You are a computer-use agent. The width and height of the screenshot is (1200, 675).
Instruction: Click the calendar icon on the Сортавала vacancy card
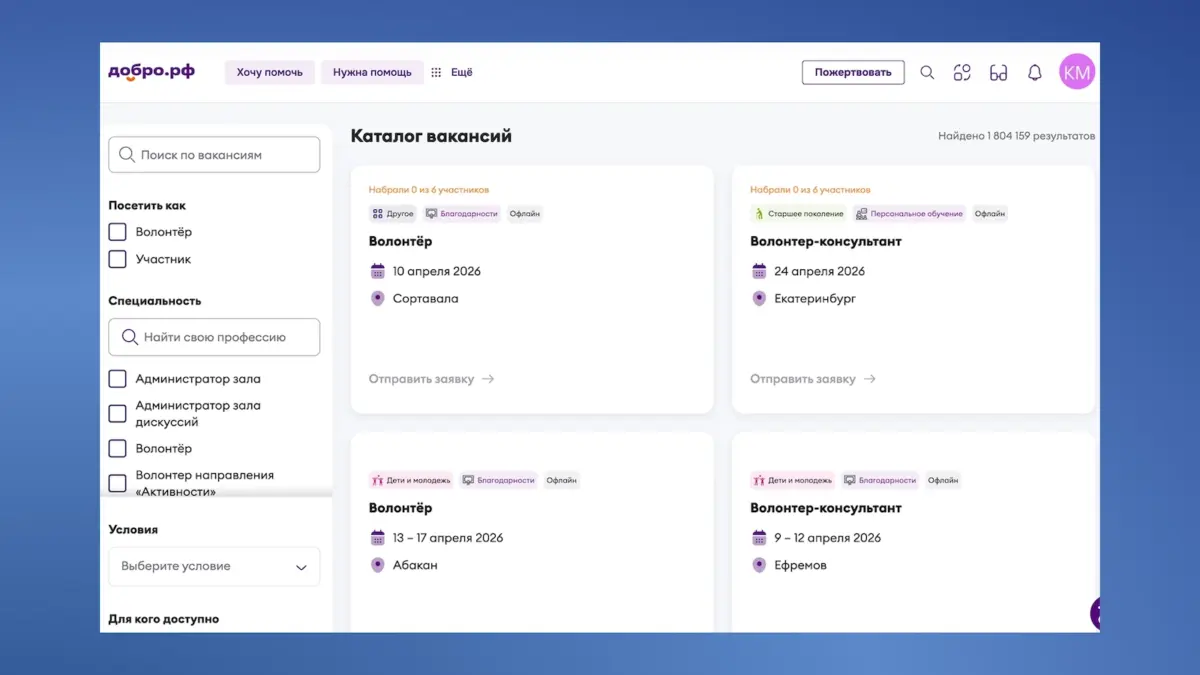tap(378, 270)
